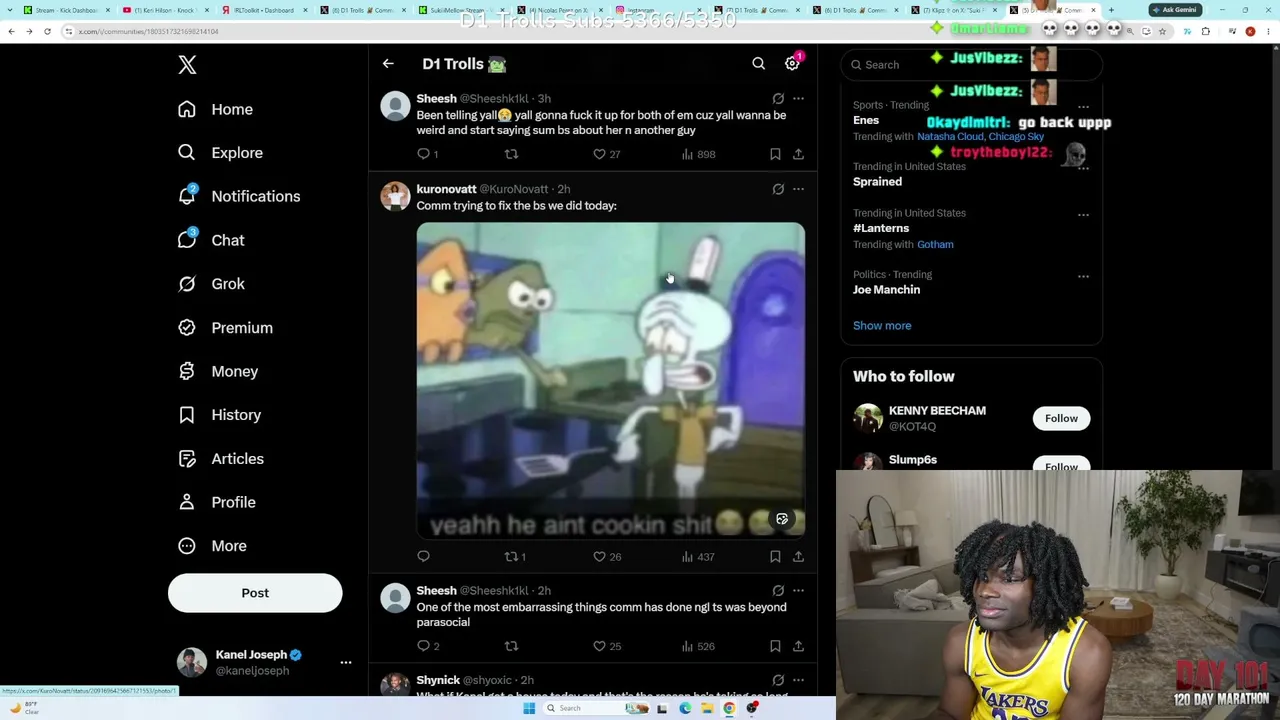Open more options for #Lanterns trend
Image resolution: width=1280 pixels, height=720 pixels.
[x=1083, y=214]
